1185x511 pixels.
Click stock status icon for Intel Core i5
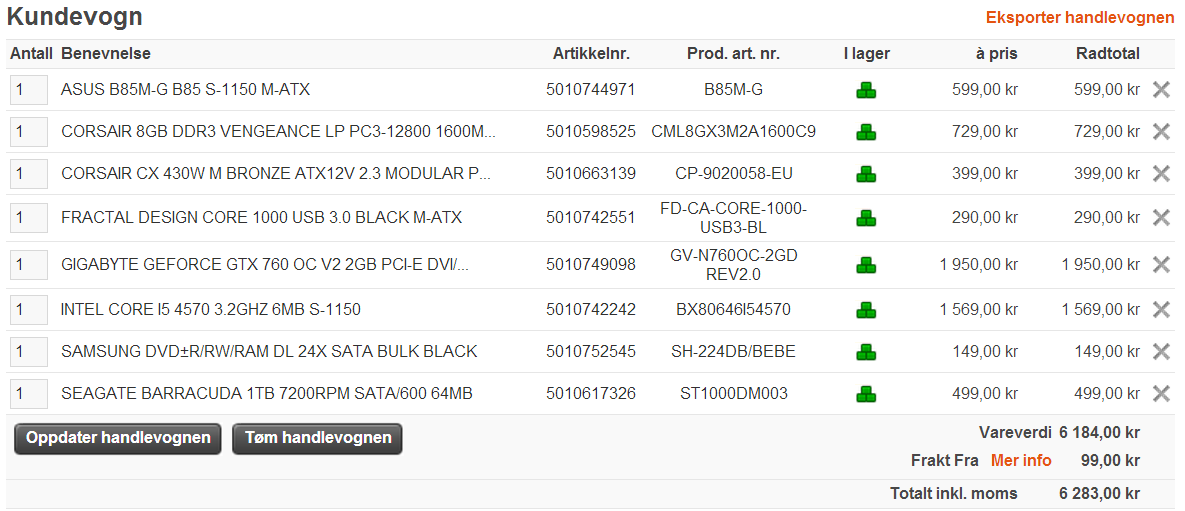coord(866,310)
